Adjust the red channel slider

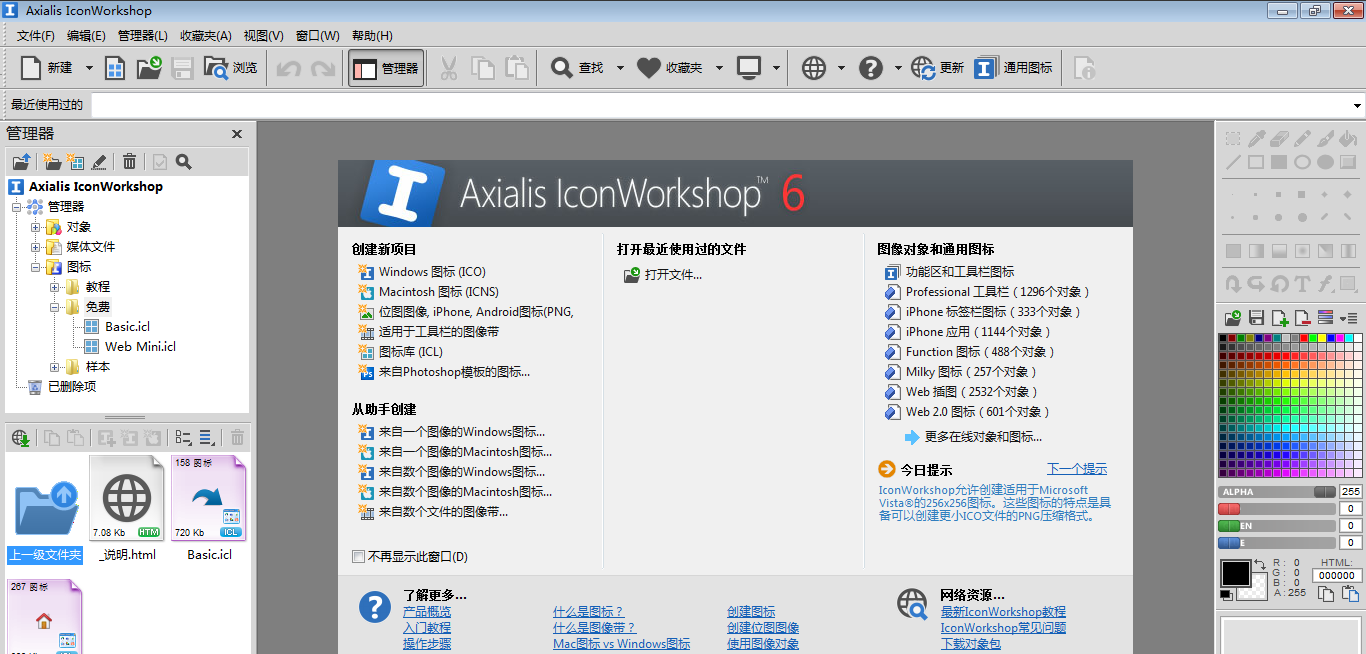click(x=1277, y=509)
